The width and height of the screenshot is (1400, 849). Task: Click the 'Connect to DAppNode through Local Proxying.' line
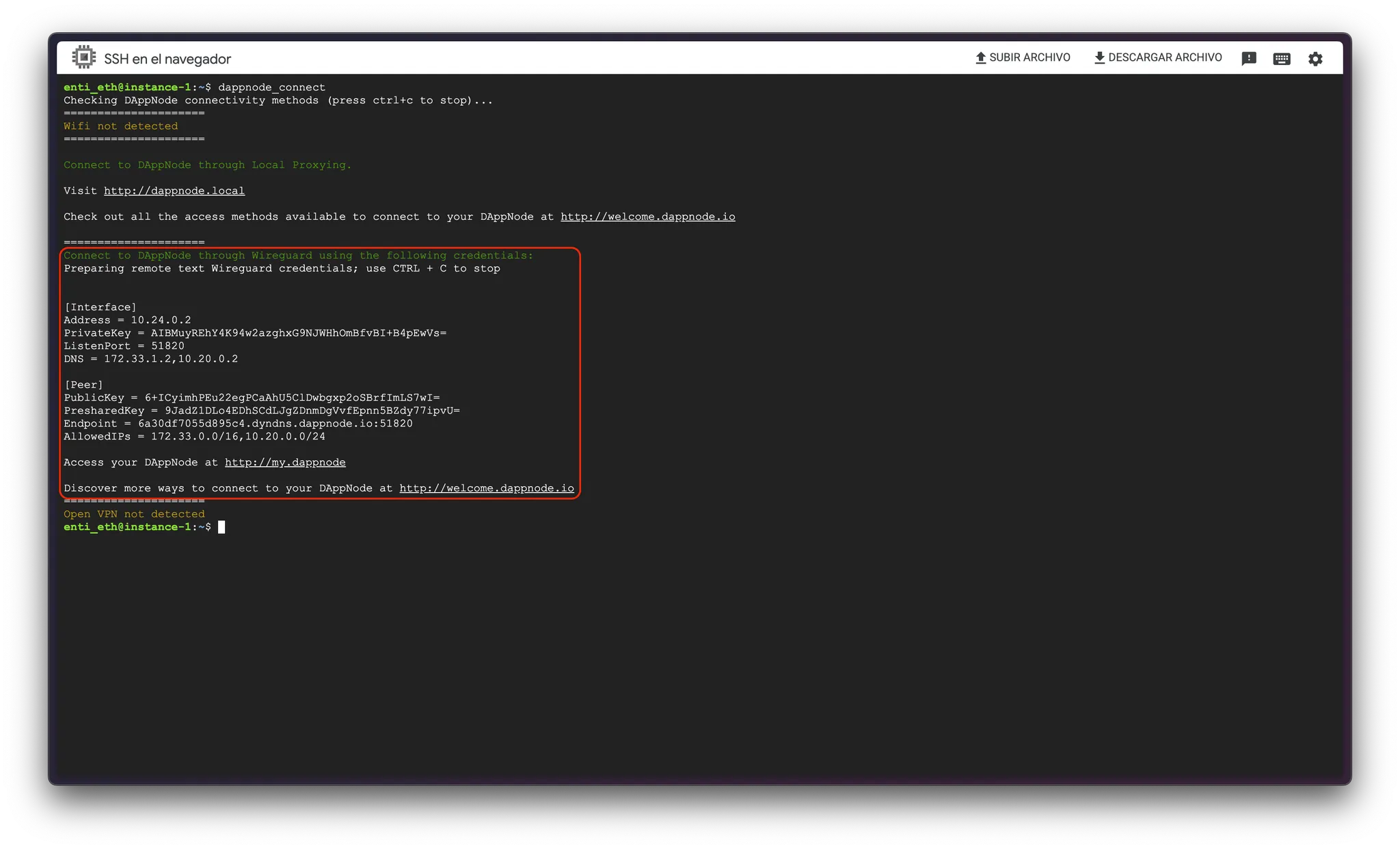(x=207, y=165)
